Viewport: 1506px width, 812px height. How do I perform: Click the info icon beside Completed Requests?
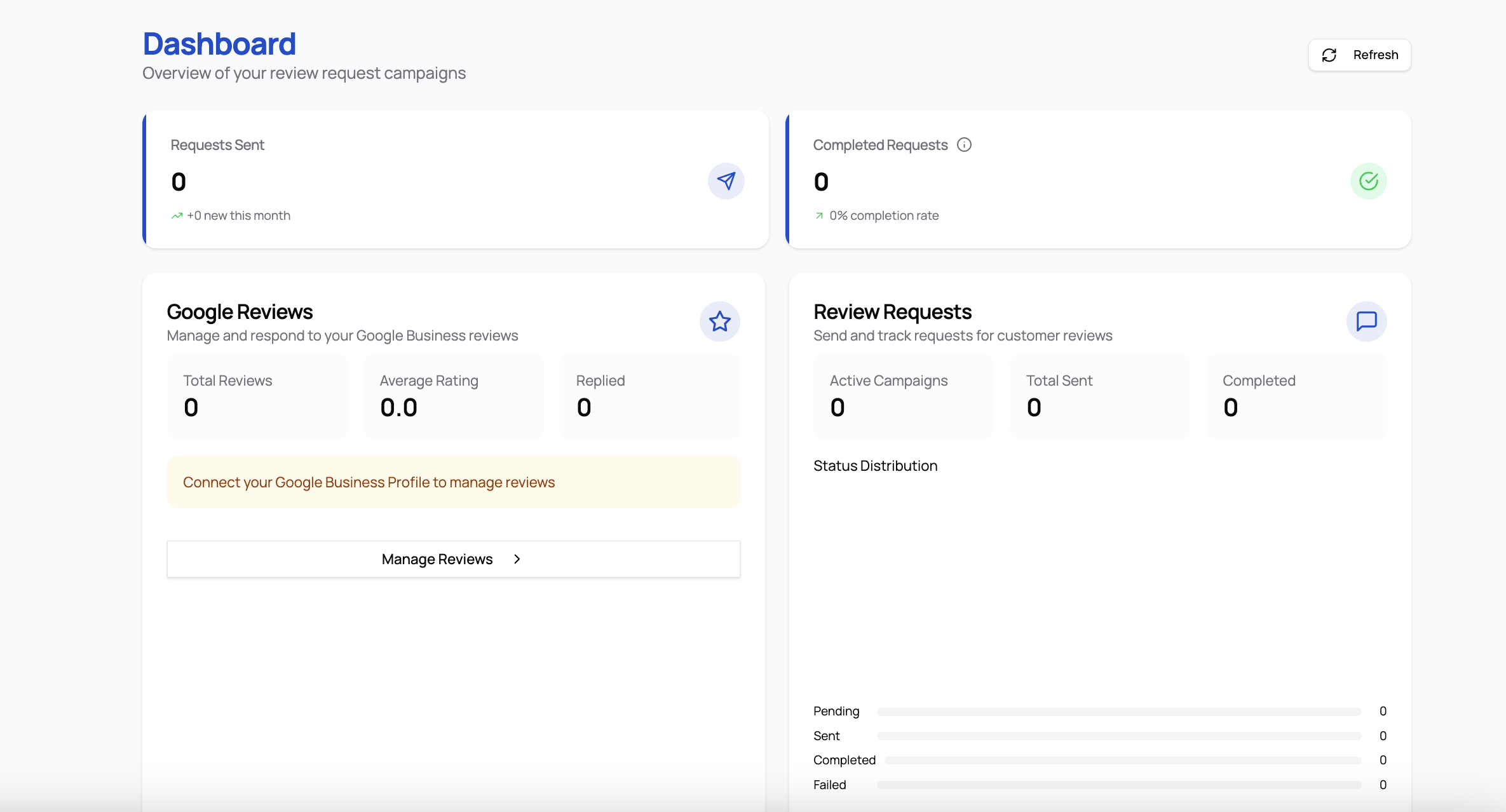[964, 145]
